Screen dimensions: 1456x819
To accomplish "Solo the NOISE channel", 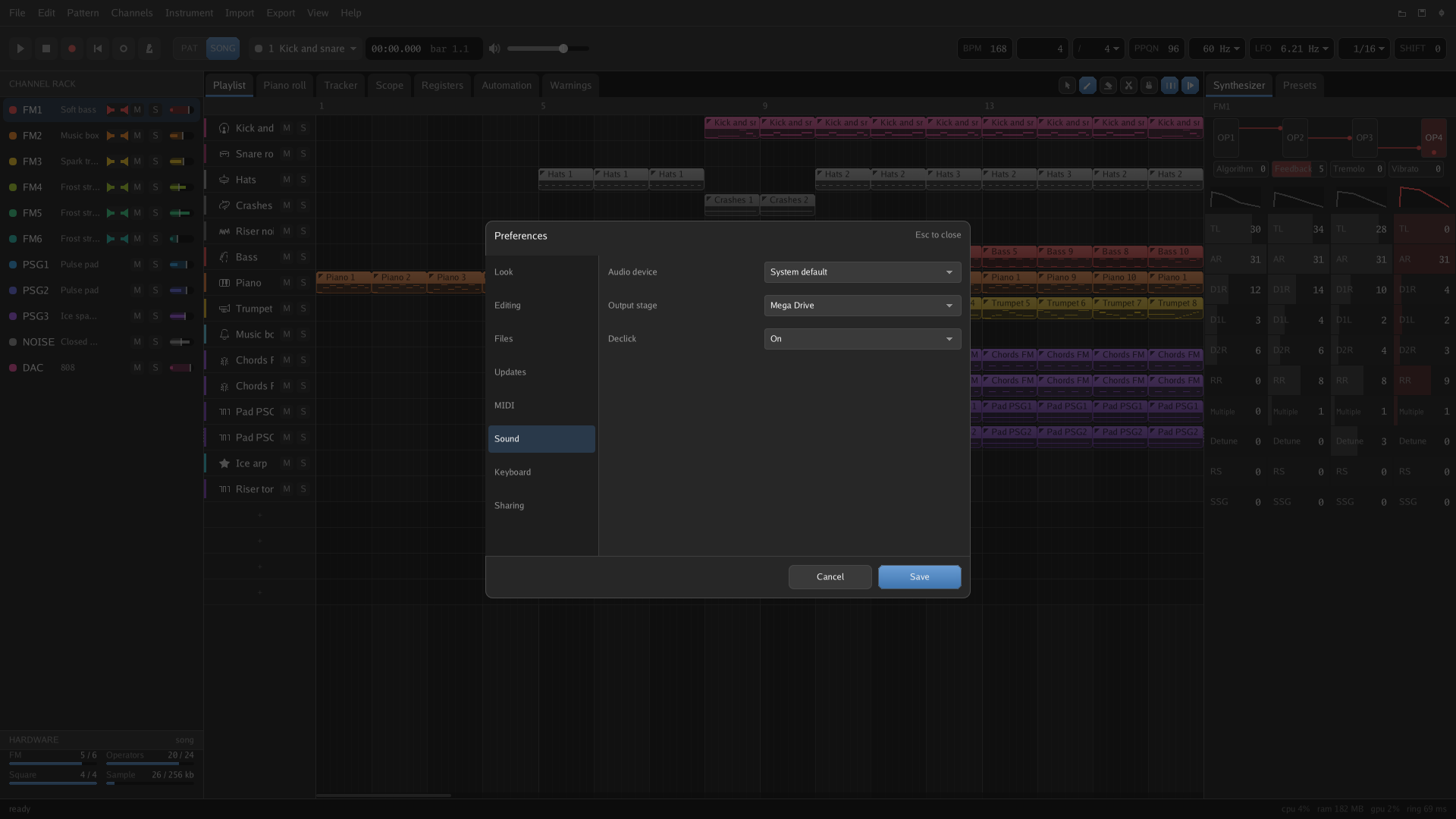I will [155, 342].
